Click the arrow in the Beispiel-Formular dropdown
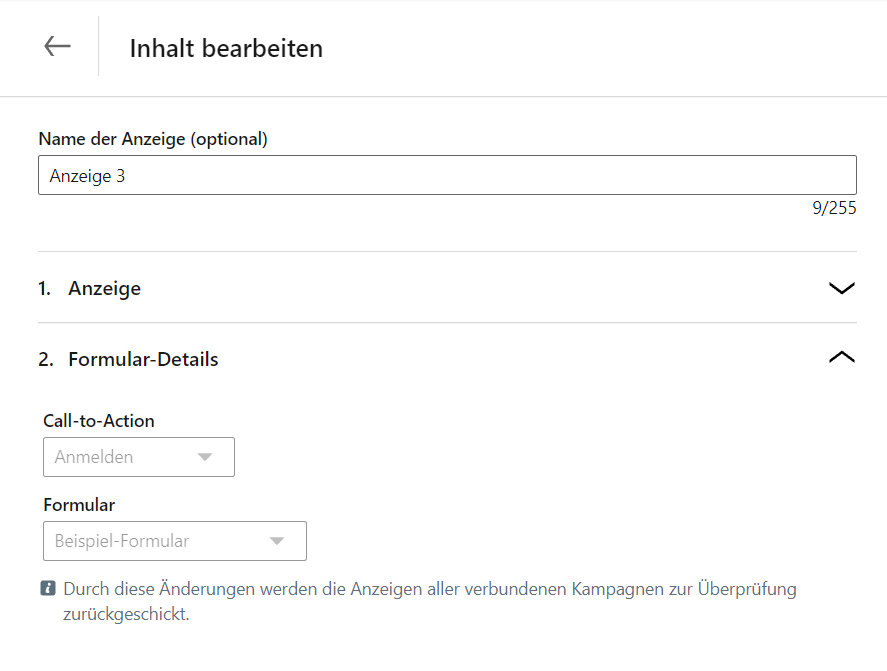 coord(277,541)
